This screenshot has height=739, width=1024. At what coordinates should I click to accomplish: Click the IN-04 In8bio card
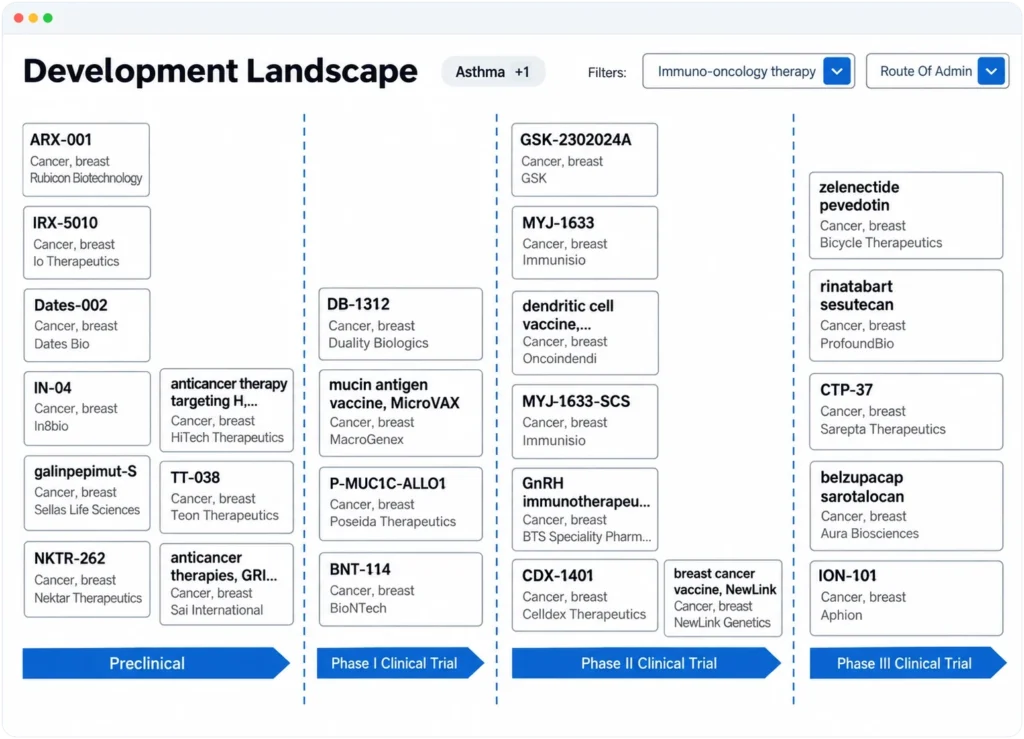point(87,408)
